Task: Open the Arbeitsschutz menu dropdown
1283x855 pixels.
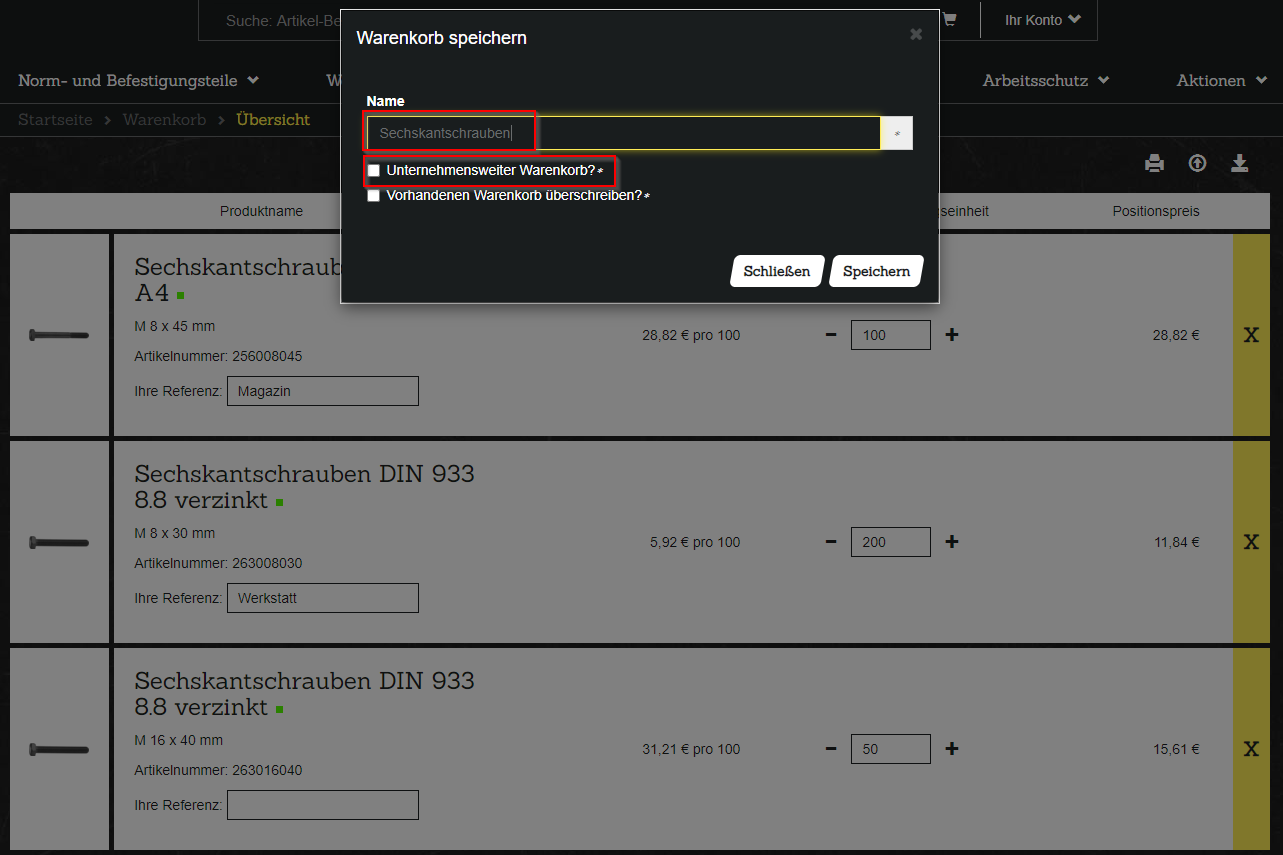Action: pos(1045,80)
